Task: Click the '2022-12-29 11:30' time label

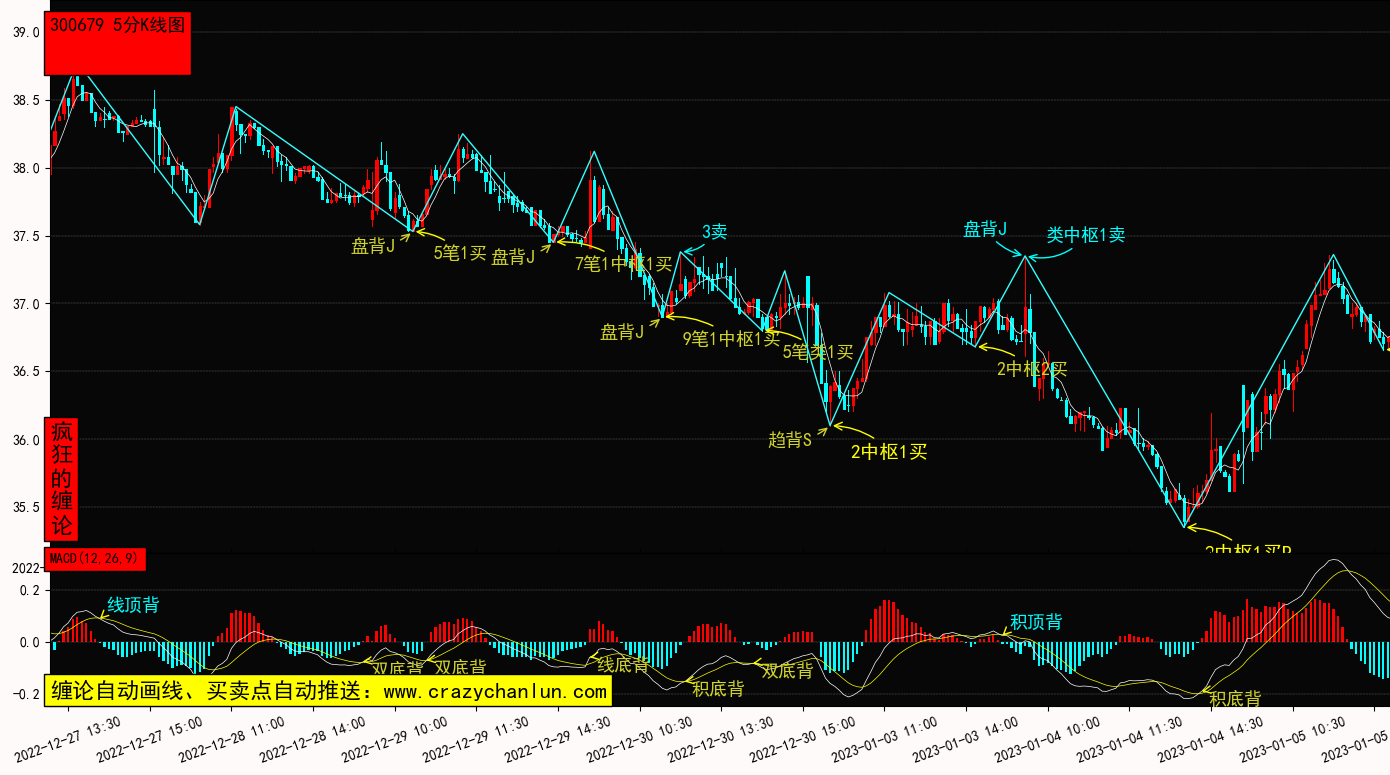Action: coord(477,739)
